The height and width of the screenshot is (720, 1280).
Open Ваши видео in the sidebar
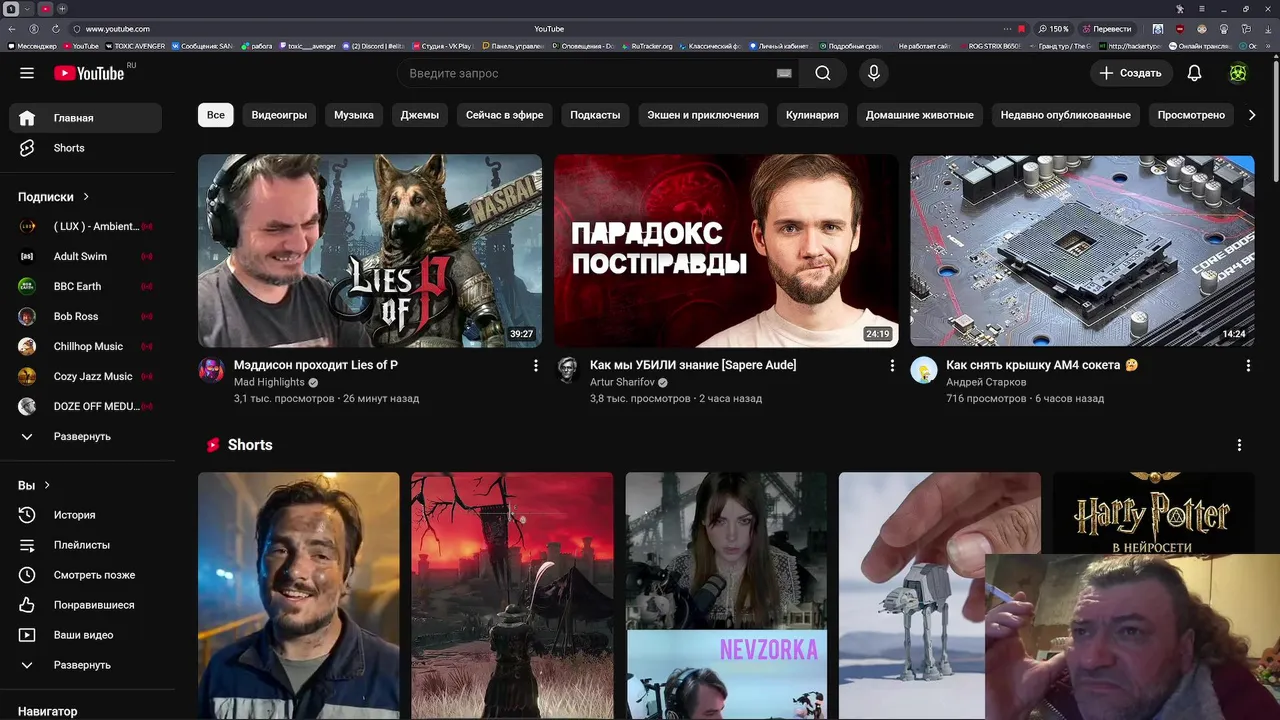(86, 635)
